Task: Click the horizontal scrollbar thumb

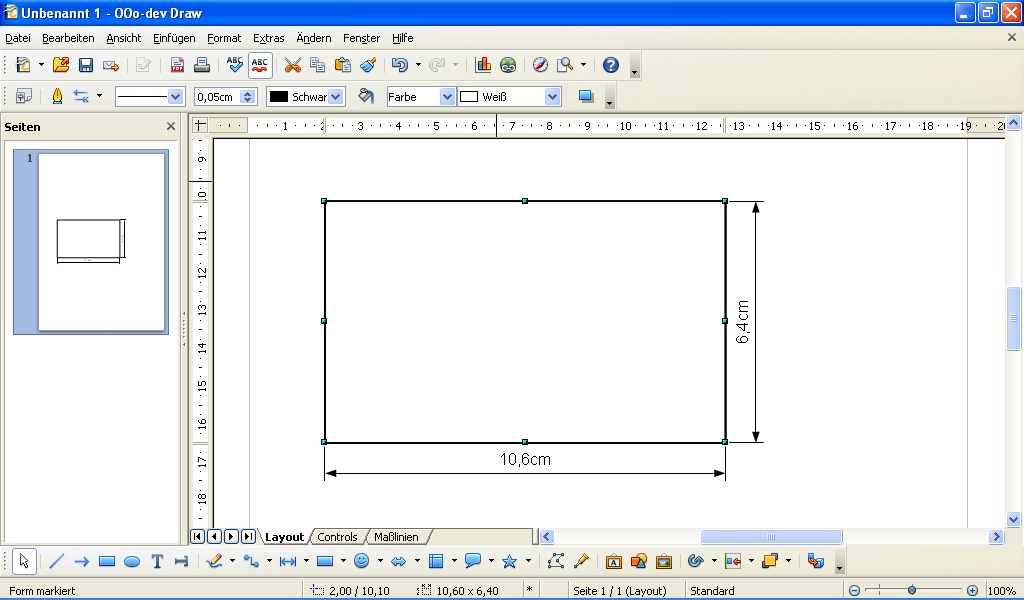Action: pyautogui.click(x=771, y=537)
